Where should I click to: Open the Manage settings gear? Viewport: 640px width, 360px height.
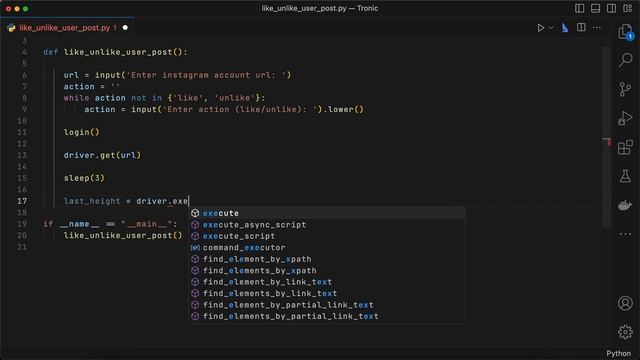click(x=625, y=332)
